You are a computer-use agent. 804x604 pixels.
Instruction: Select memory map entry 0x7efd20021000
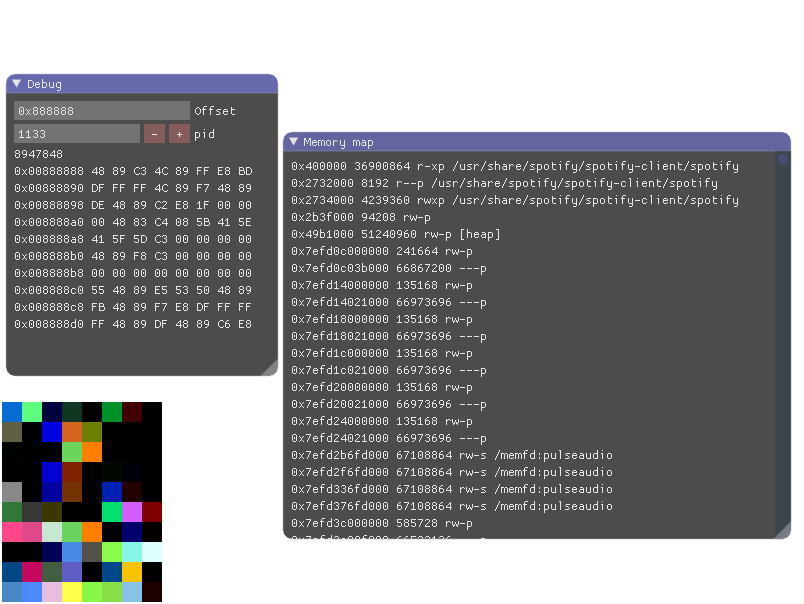coord(389,404)
